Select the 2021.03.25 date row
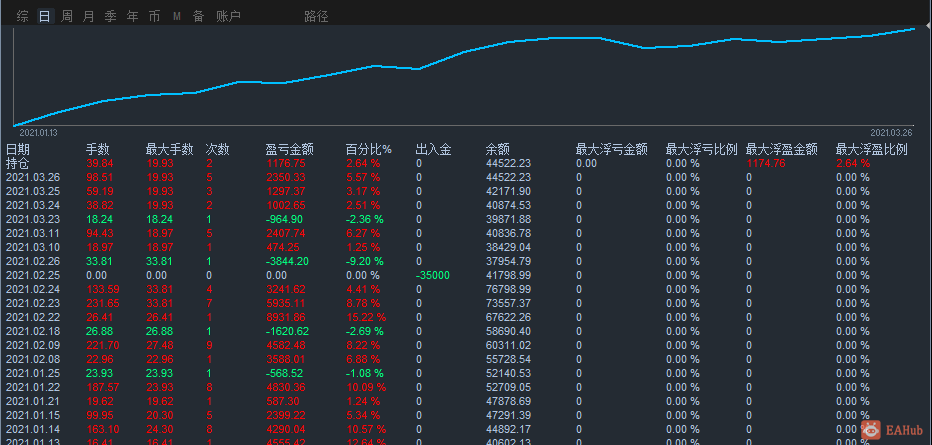932x445 pixels. [466, 191]
